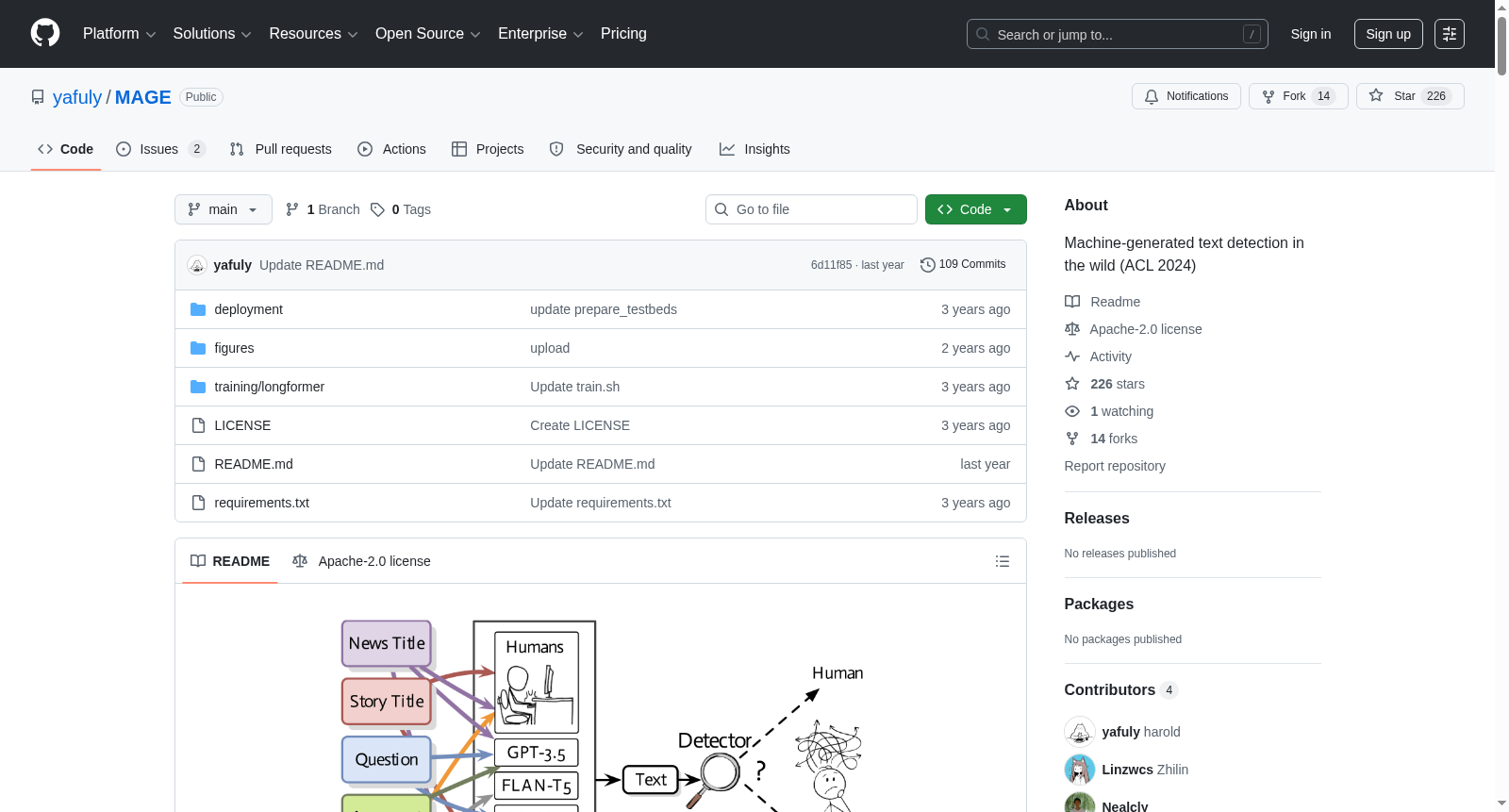Open the Actions tab
Screen dimensions: 1509x812
392,149
